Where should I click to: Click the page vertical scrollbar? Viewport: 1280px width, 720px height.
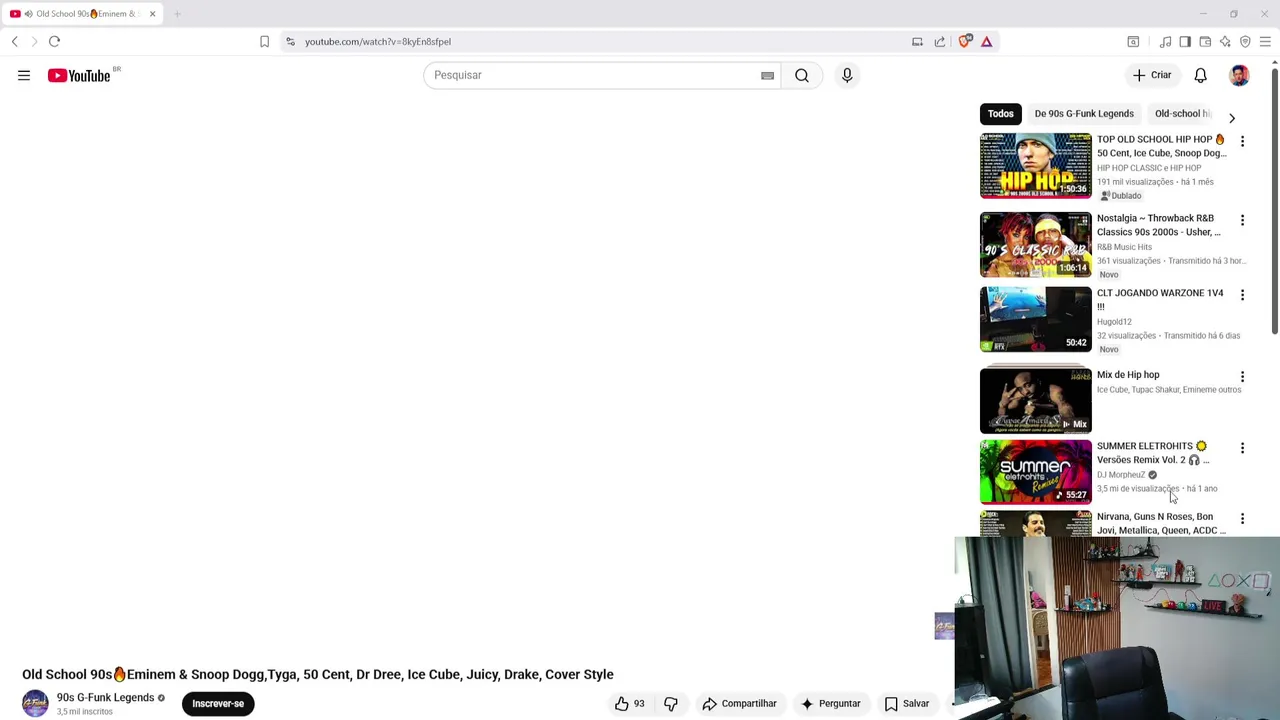tap(1275, 200)
